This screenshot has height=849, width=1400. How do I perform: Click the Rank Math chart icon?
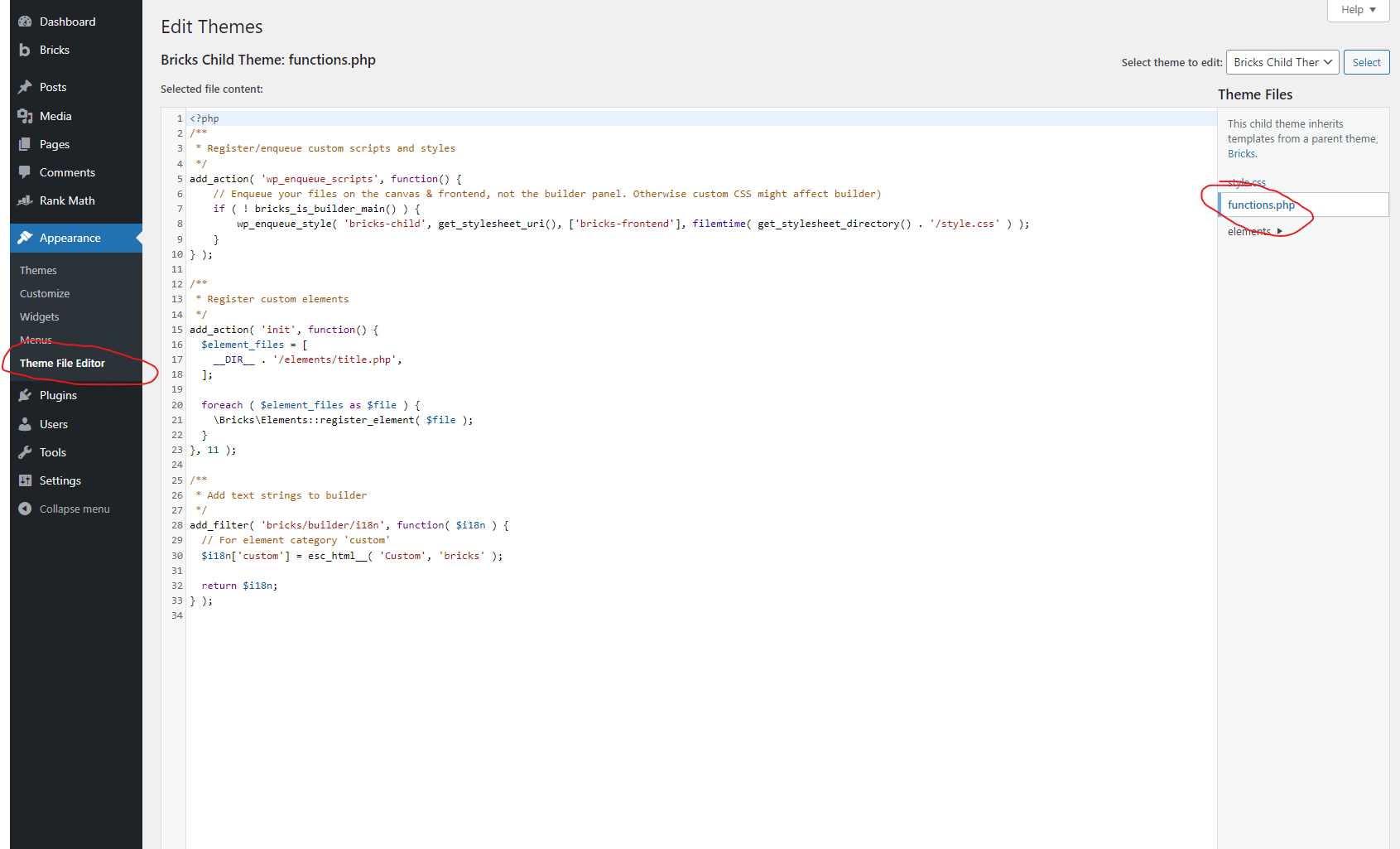point(25,200)
